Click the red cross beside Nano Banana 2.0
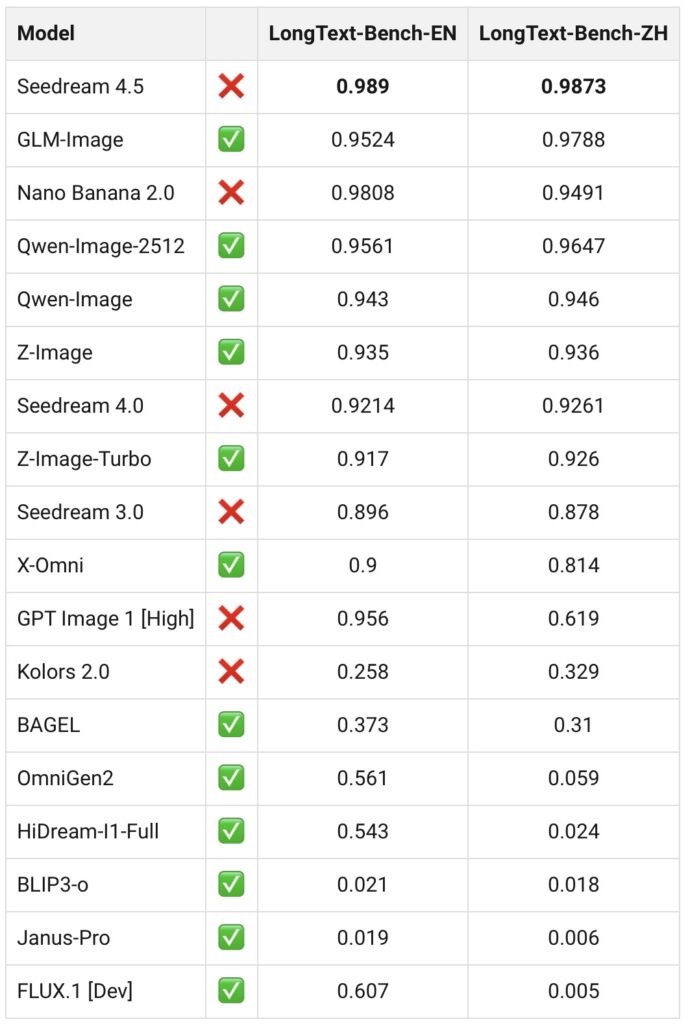The height and width of the screenshot is (1024, 688). coord(231,193)
